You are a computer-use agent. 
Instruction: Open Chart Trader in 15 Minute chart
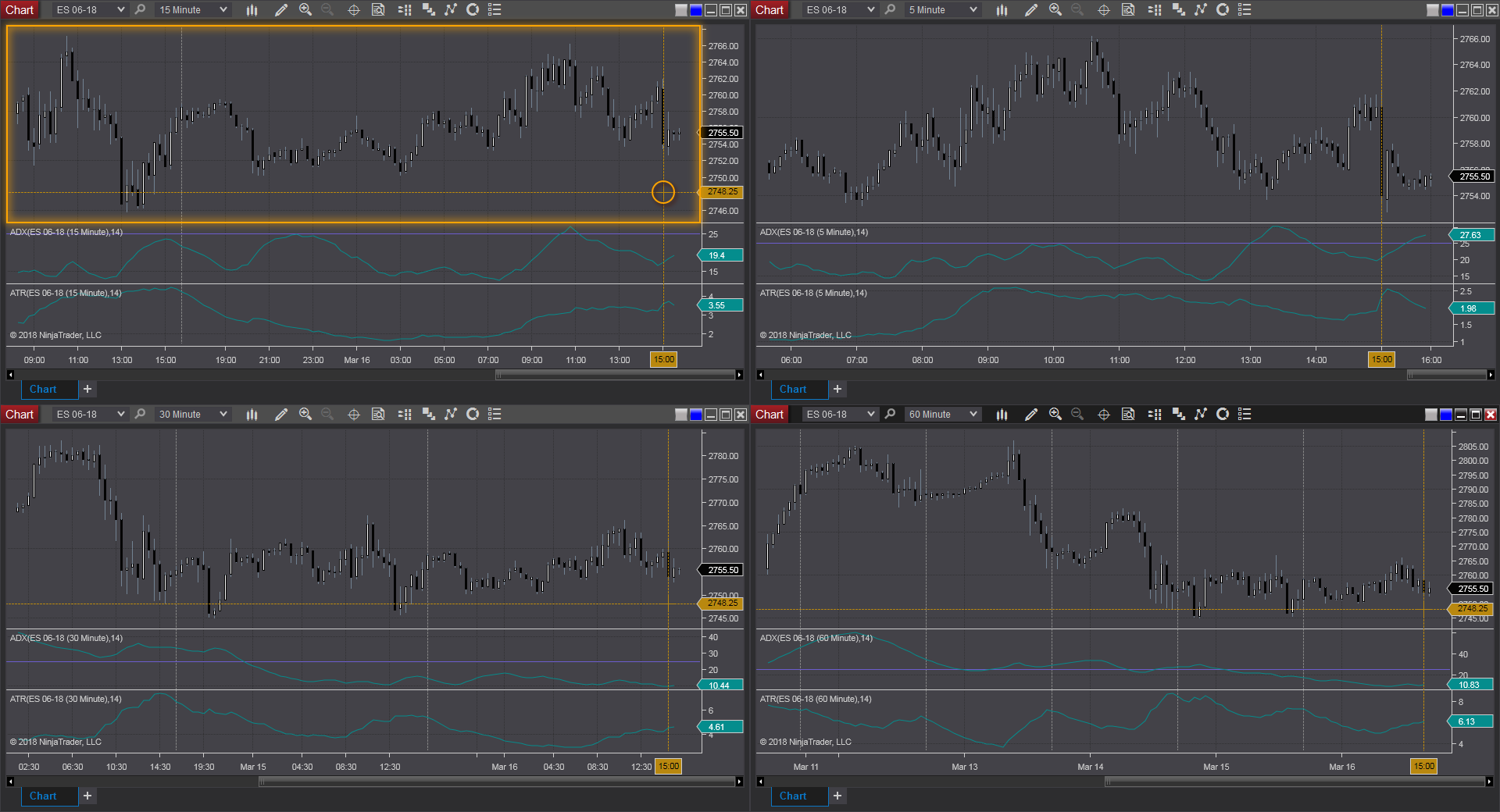click(x=405, y=10)
